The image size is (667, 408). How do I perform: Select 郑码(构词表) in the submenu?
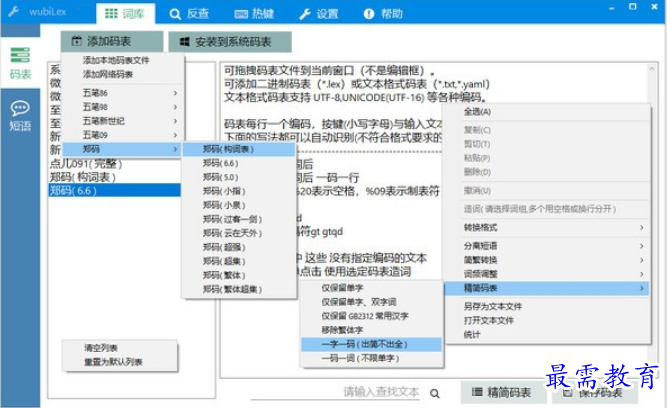click(239, 149)
